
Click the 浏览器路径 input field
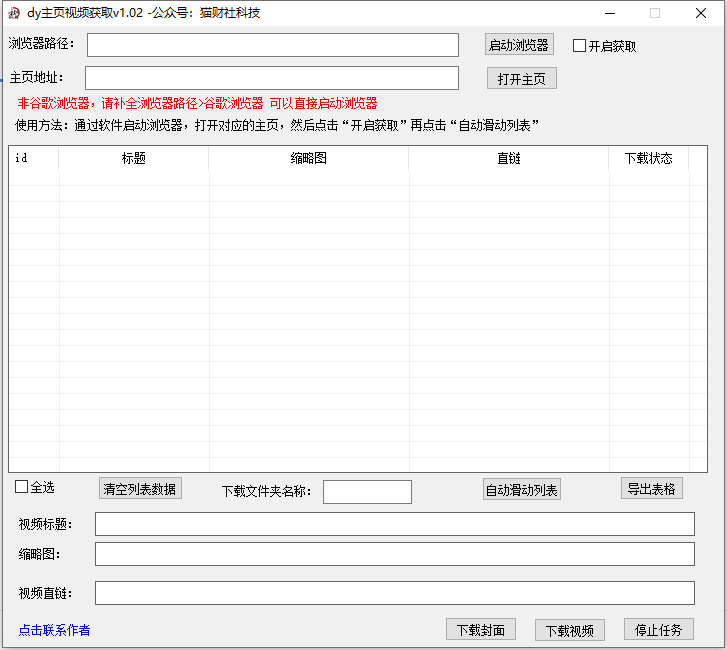pos(273,45)
